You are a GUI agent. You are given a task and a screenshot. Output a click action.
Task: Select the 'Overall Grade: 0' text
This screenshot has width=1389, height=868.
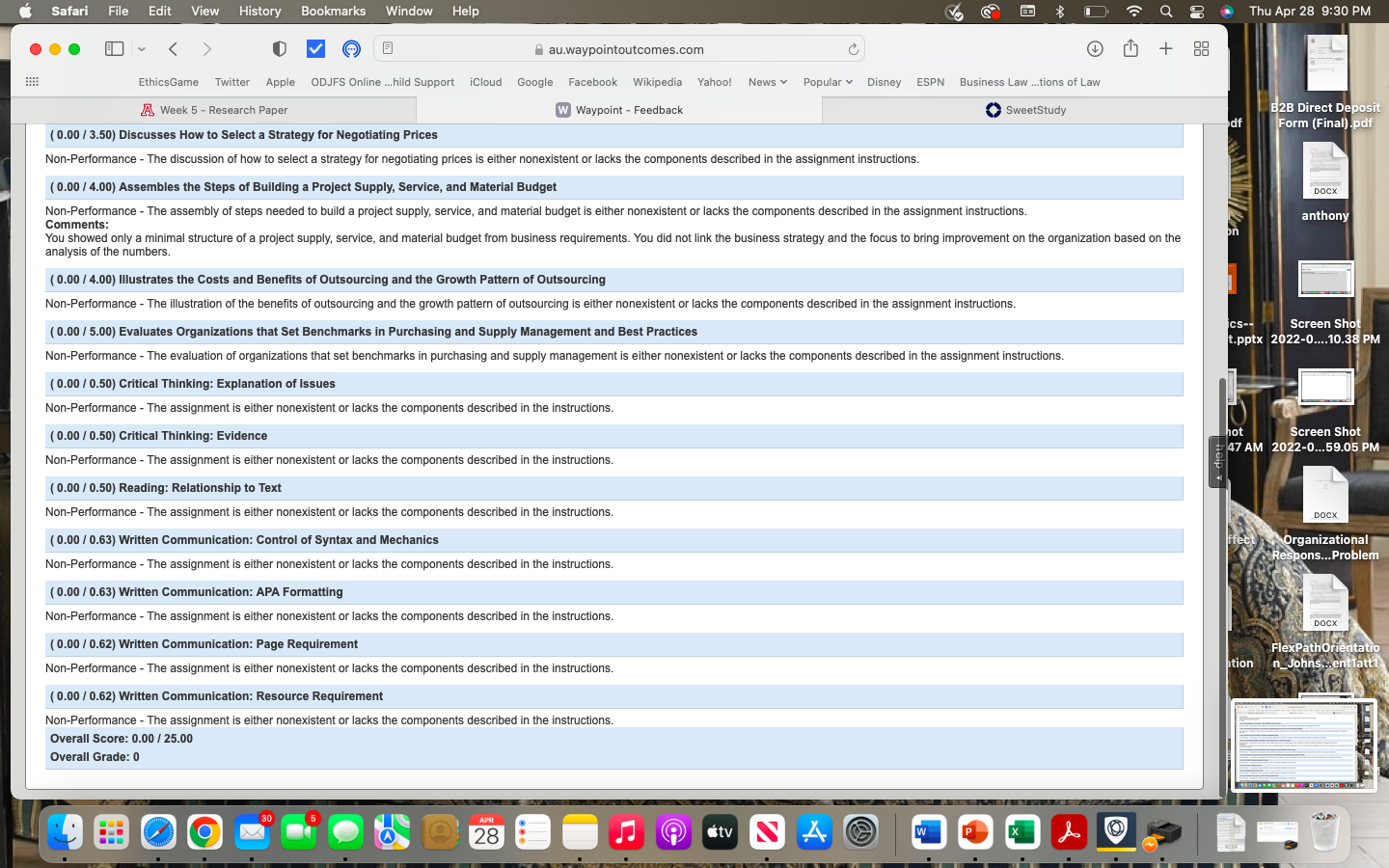click(x=95, y=757)
